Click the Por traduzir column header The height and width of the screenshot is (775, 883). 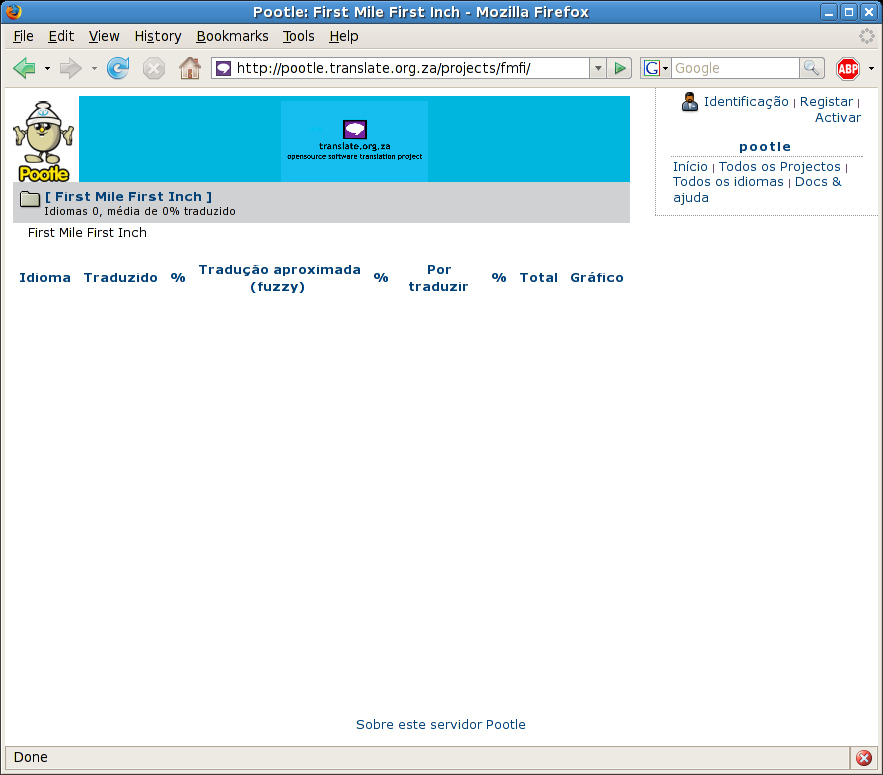click(x=439, y=278)
